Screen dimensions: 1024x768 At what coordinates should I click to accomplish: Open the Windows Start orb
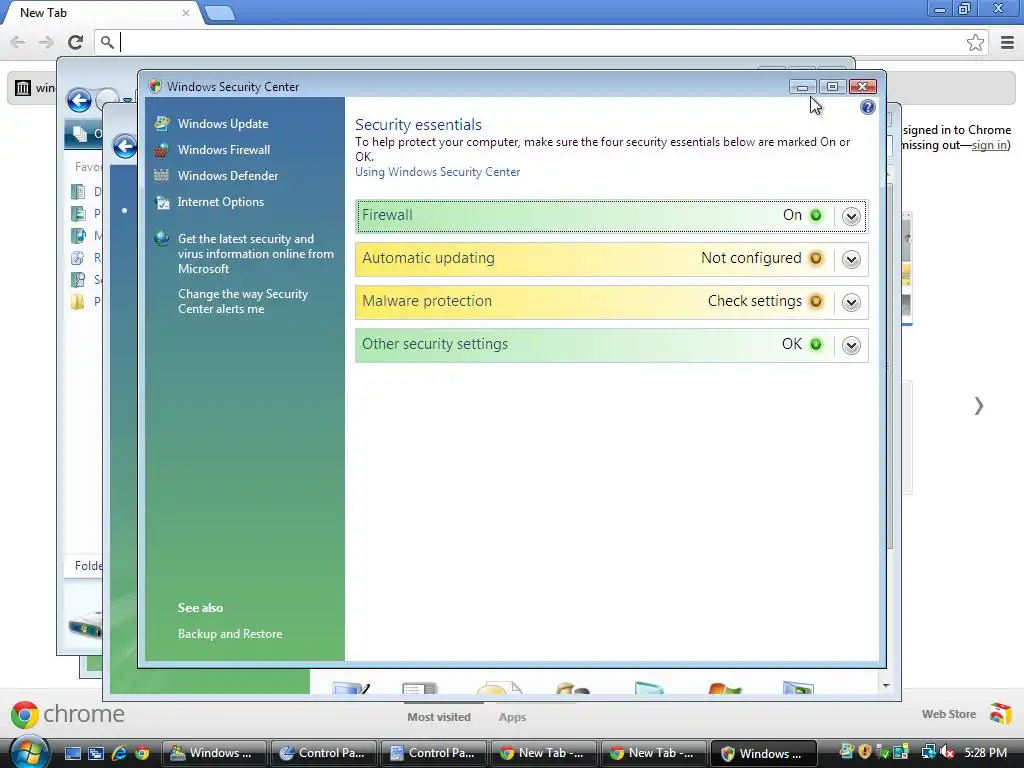point(29,753)
